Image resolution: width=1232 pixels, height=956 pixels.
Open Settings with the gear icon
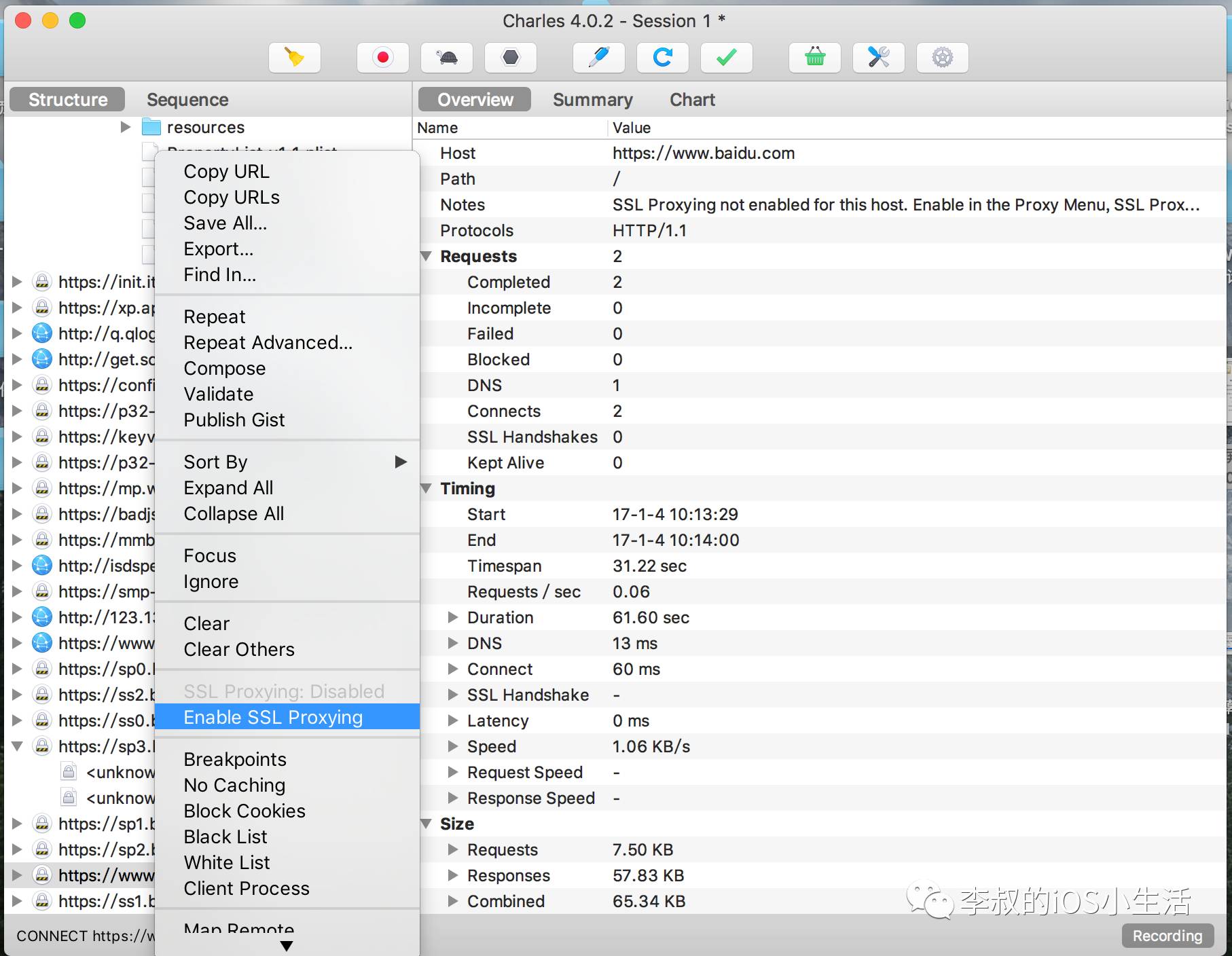click(943, 58)
